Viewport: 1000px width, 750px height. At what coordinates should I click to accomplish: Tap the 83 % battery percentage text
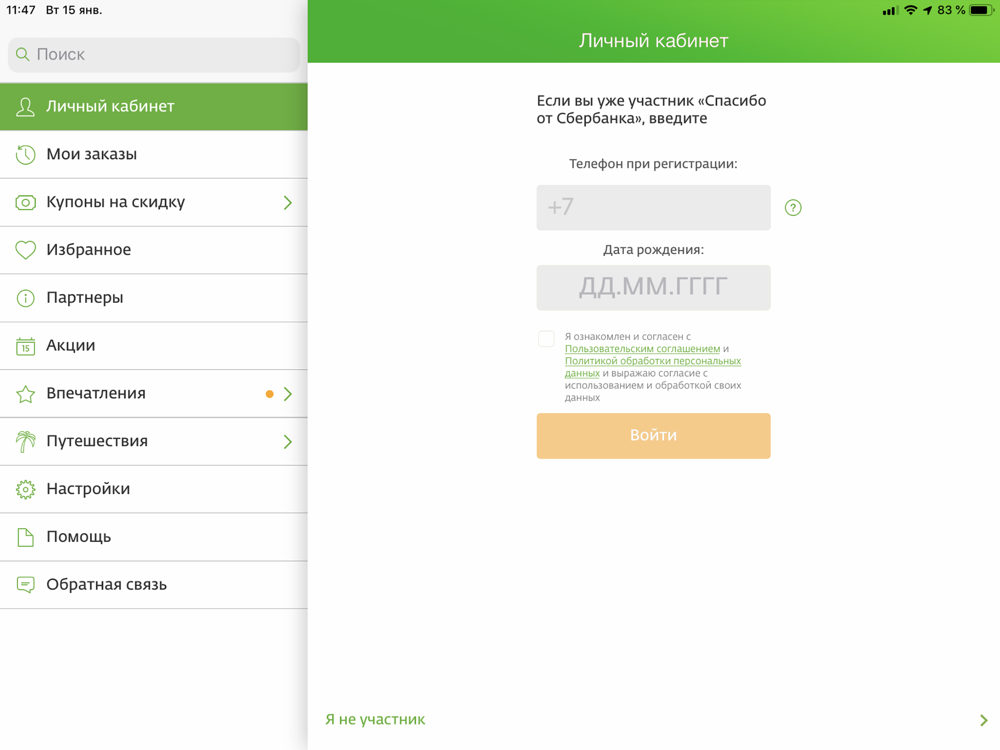(x=951, y=10)
